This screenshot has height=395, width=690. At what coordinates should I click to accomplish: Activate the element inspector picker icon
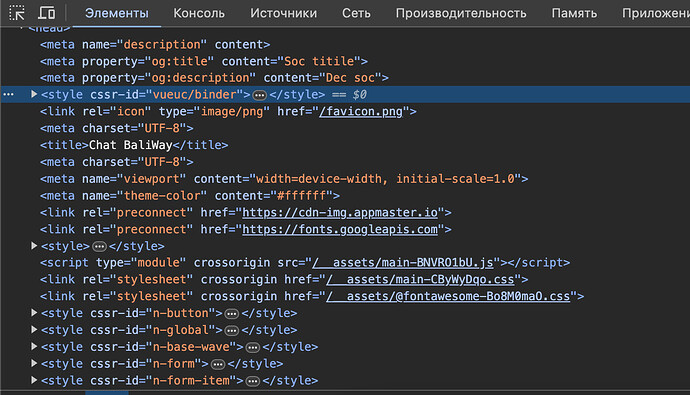click(x=17, y=13)
